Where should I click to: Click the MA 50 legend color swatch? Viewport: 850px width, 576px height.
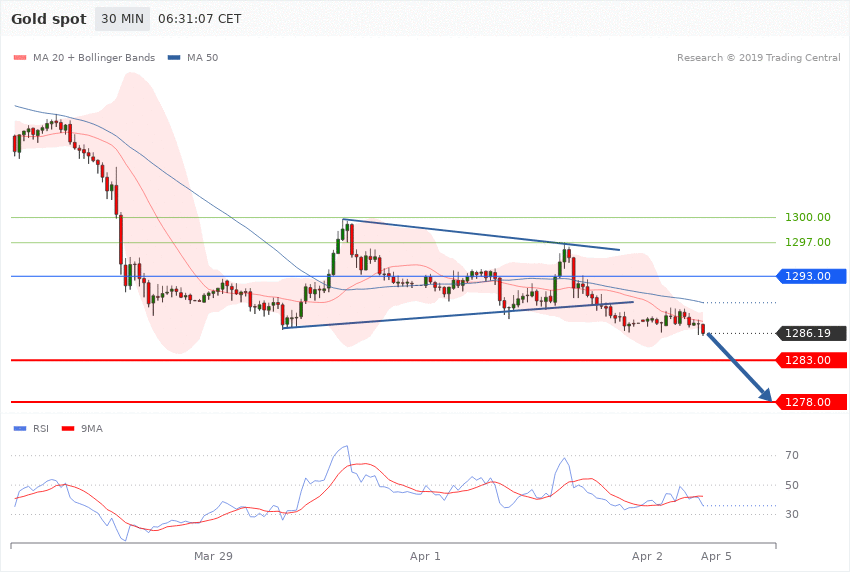coord(174,57)
